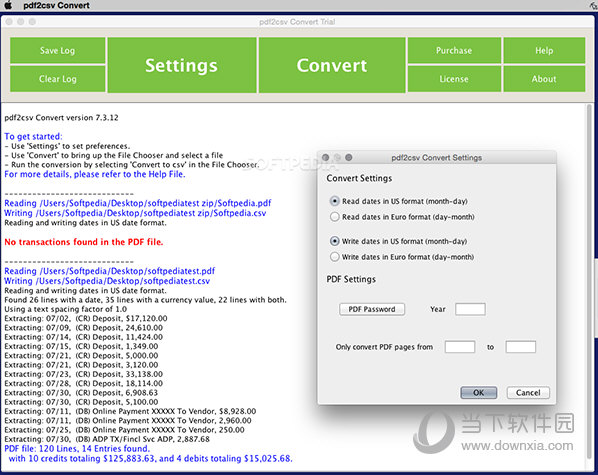The width and height of the screenshot is (598, 475).
Task: Click the 'Extracting: 07/30, (CR) Deposit, 6,908.63' line
Action: (81, 393)
